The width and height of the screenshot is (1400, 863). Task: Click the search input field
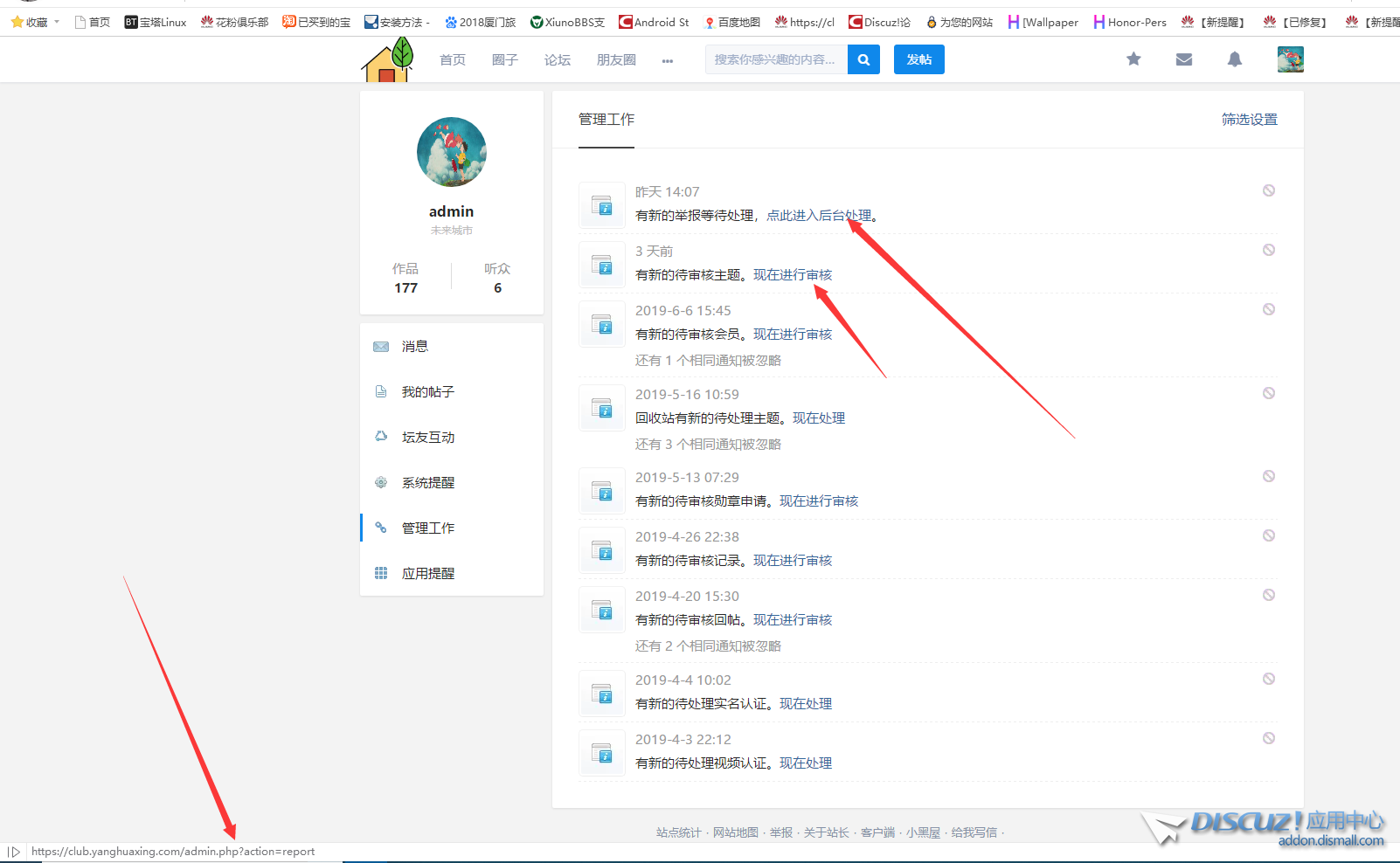tap(775, 59)
